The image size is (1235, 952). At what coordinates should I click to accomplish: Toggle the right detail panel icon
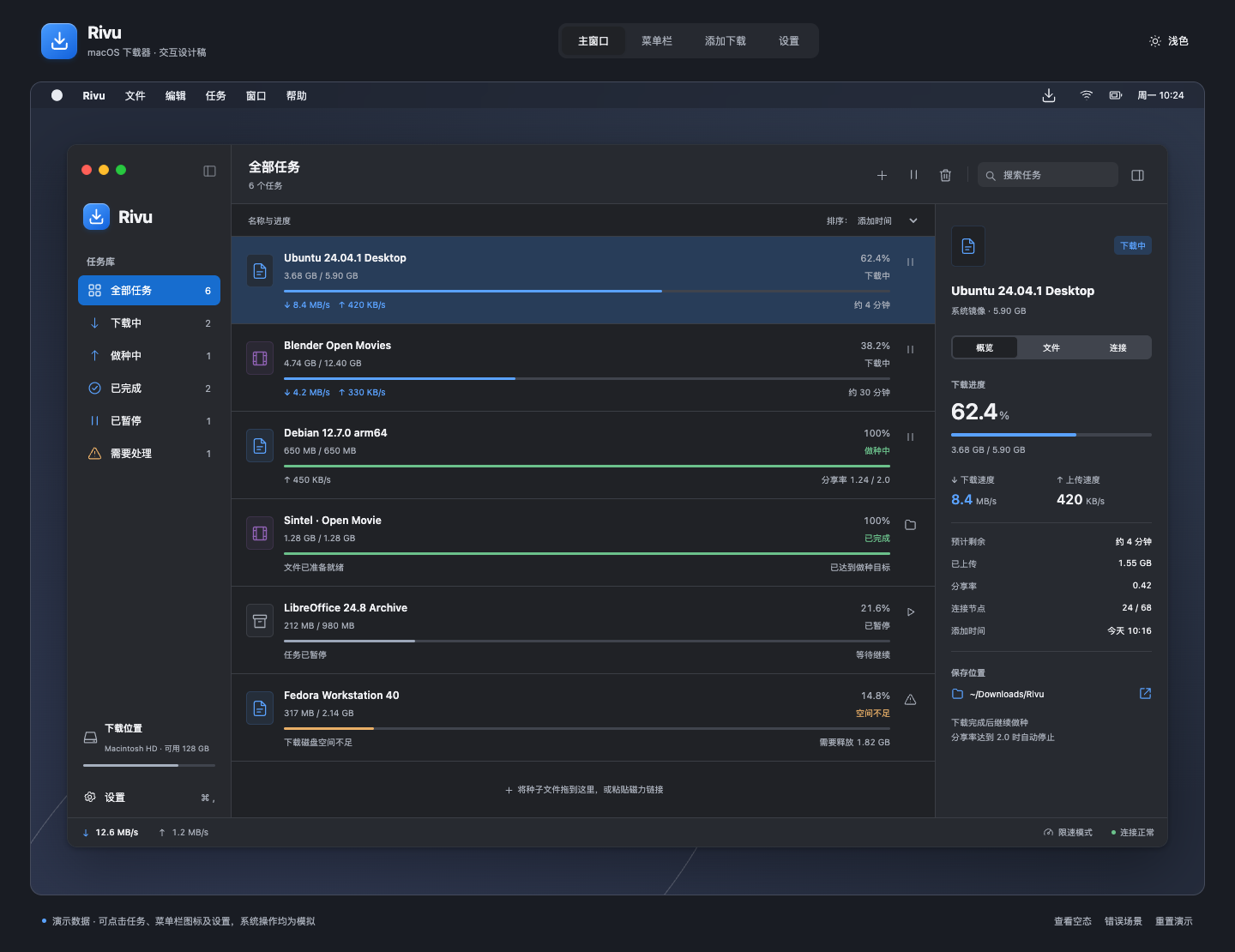pyautogui.click(x=1138, y=175)
